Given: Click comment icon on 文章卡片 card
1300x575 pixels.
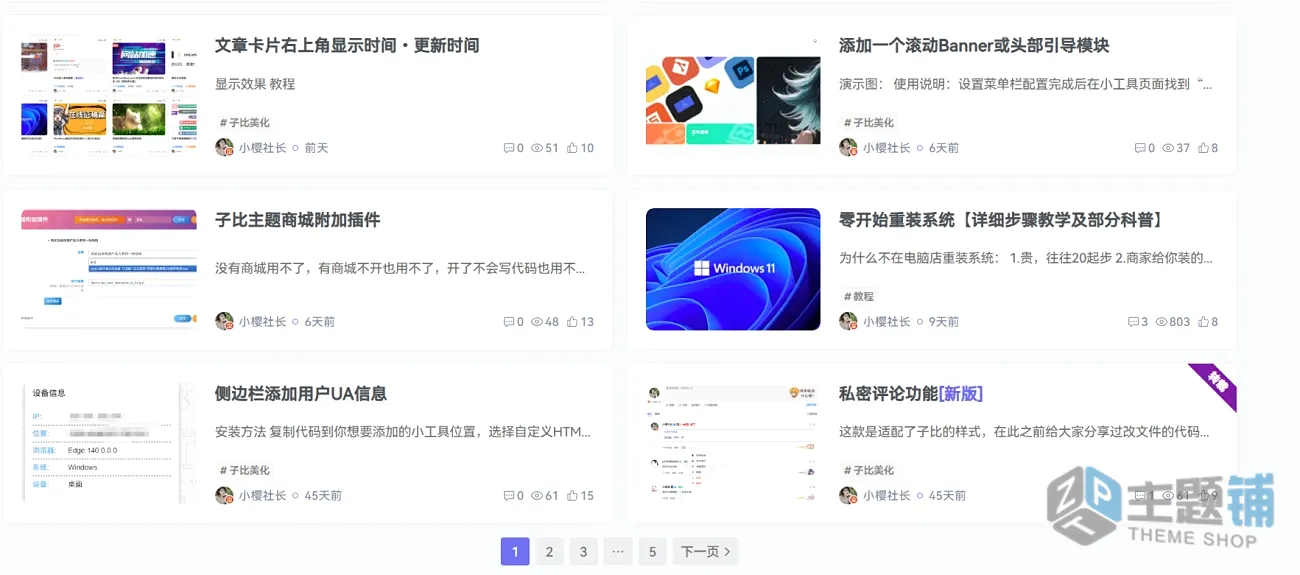Looking at the screenshot, I should [x=509, y=148].
